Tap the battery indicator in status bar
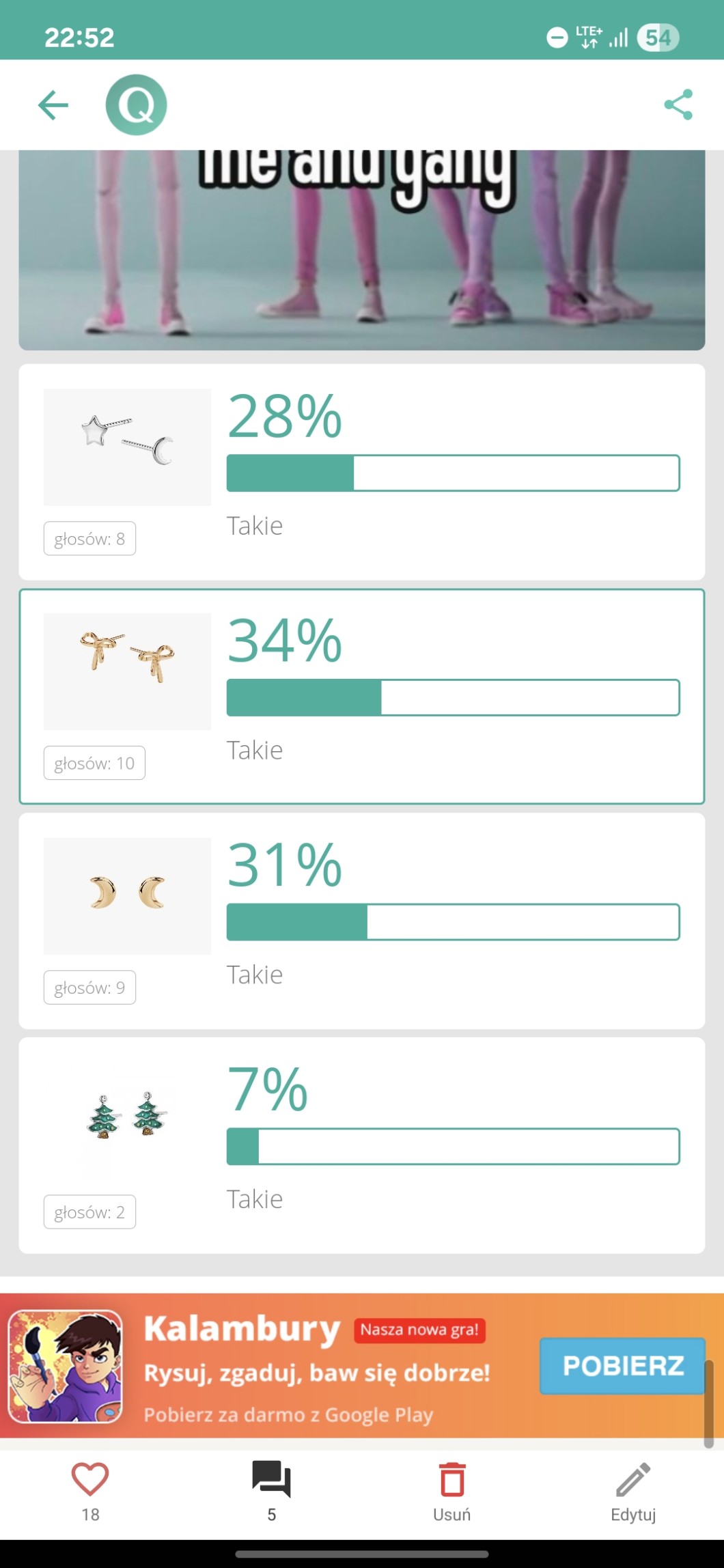Image resolution: width=724 pixels, height=1568 pixels. click(x=658, y=38)
